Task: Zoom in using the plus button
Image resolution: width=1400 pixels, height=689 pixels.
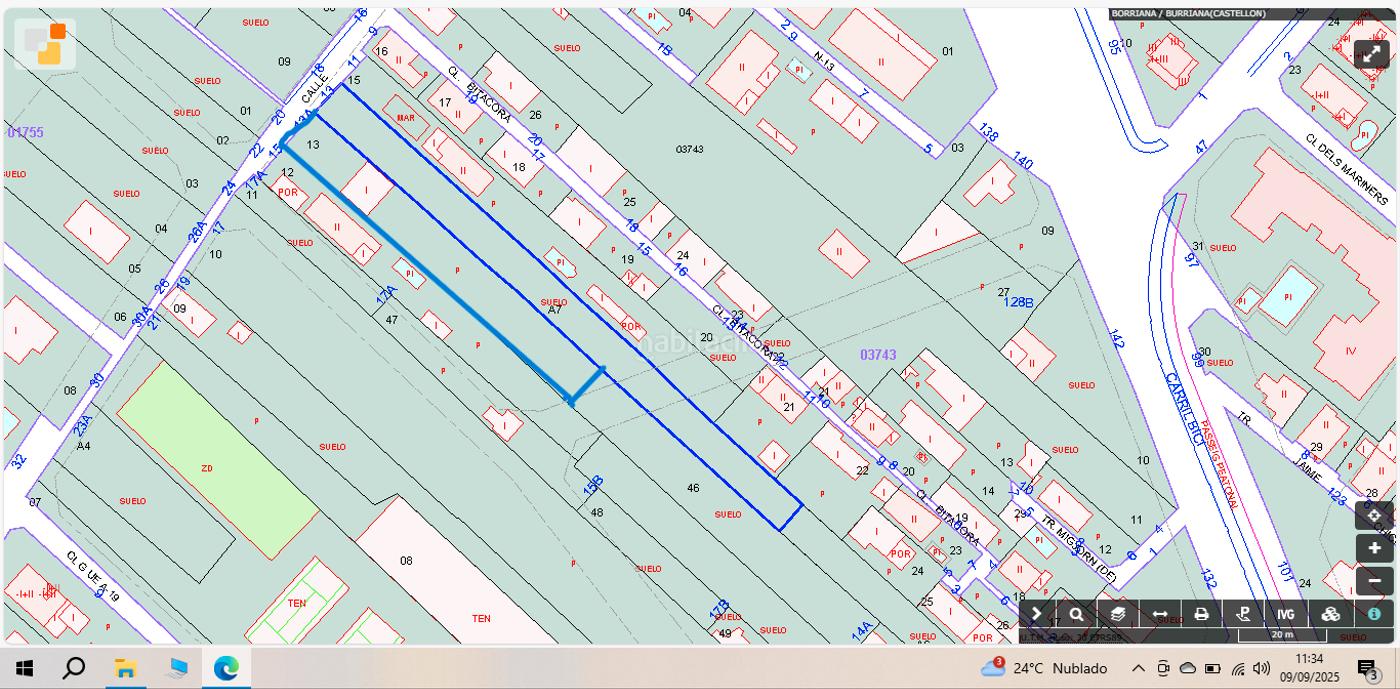Action: (1374, 548)
